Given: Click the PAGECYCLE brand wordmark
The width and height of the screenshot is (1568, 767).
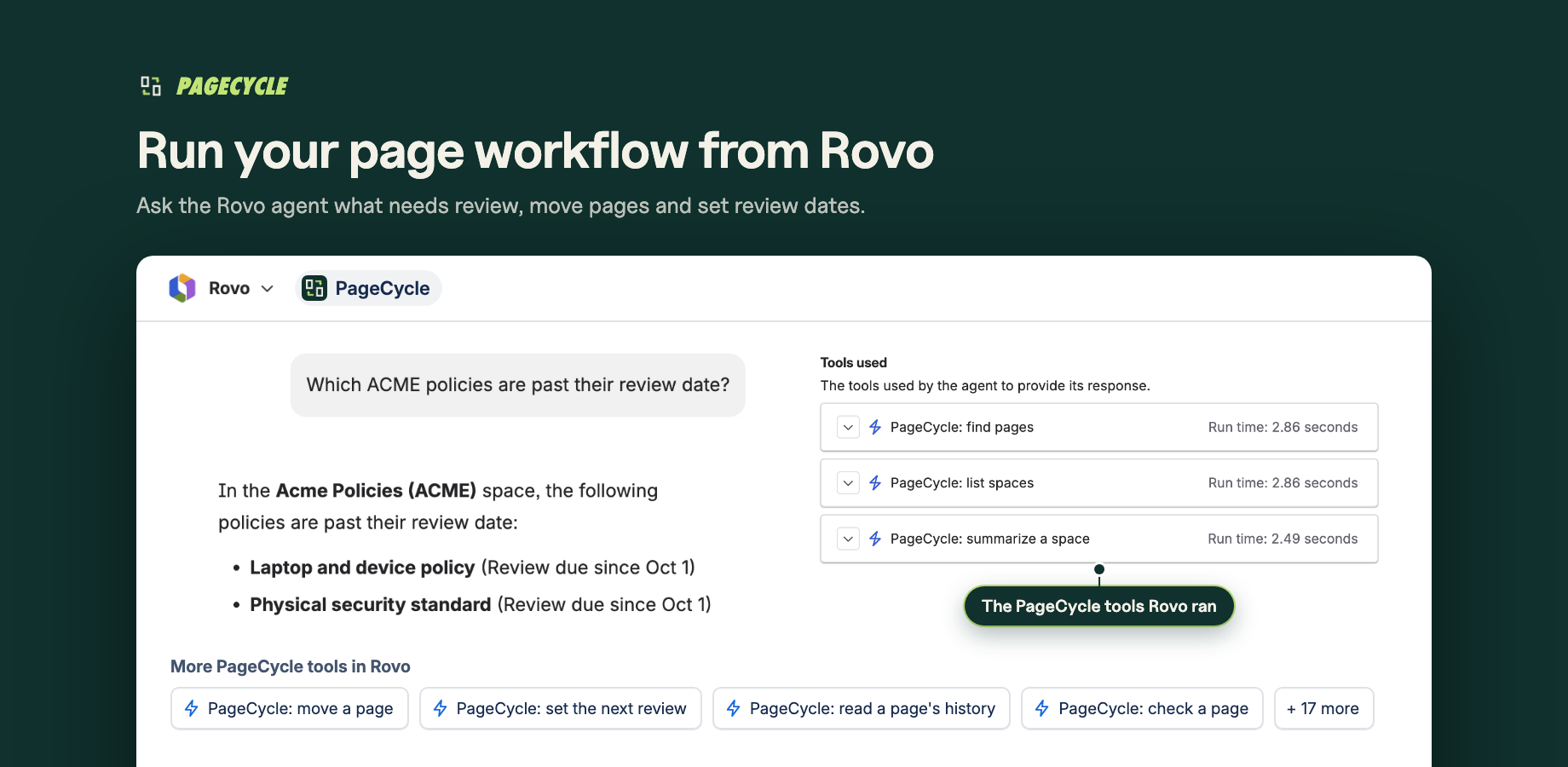Looking at the screenshot, I should [233, 86].
